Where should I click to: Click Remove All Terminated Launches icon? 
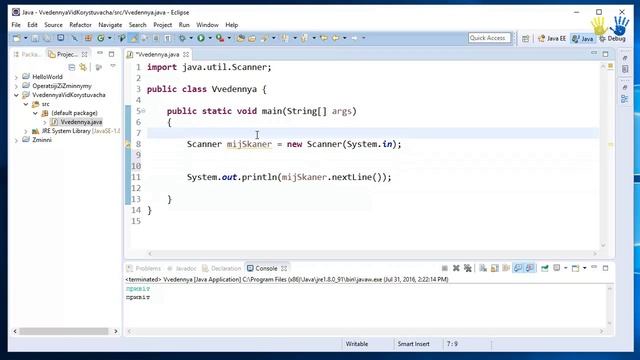coord(468,268)
